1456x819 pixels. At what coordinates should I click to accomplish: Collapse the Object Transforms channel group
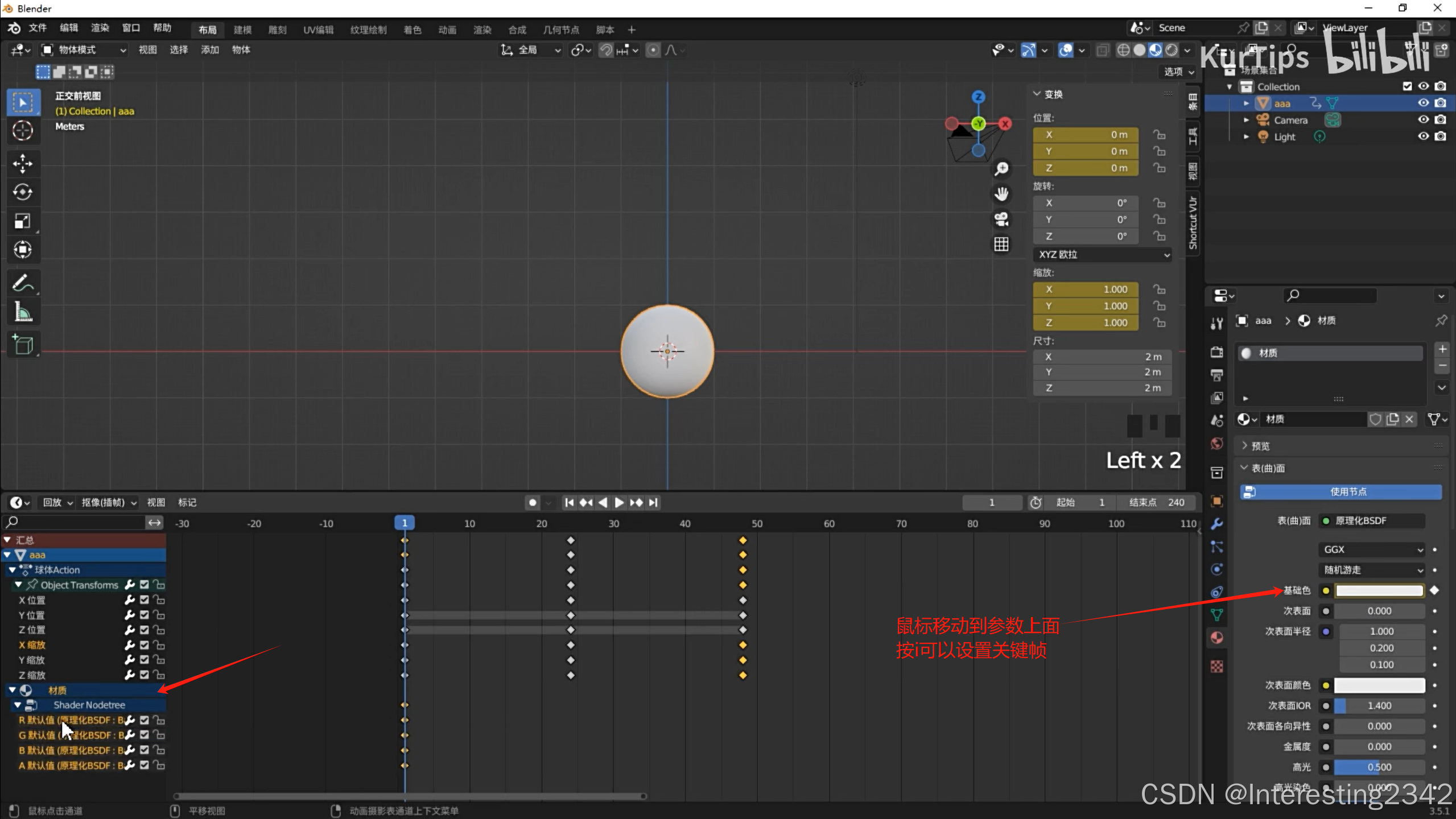pos(18,585)
